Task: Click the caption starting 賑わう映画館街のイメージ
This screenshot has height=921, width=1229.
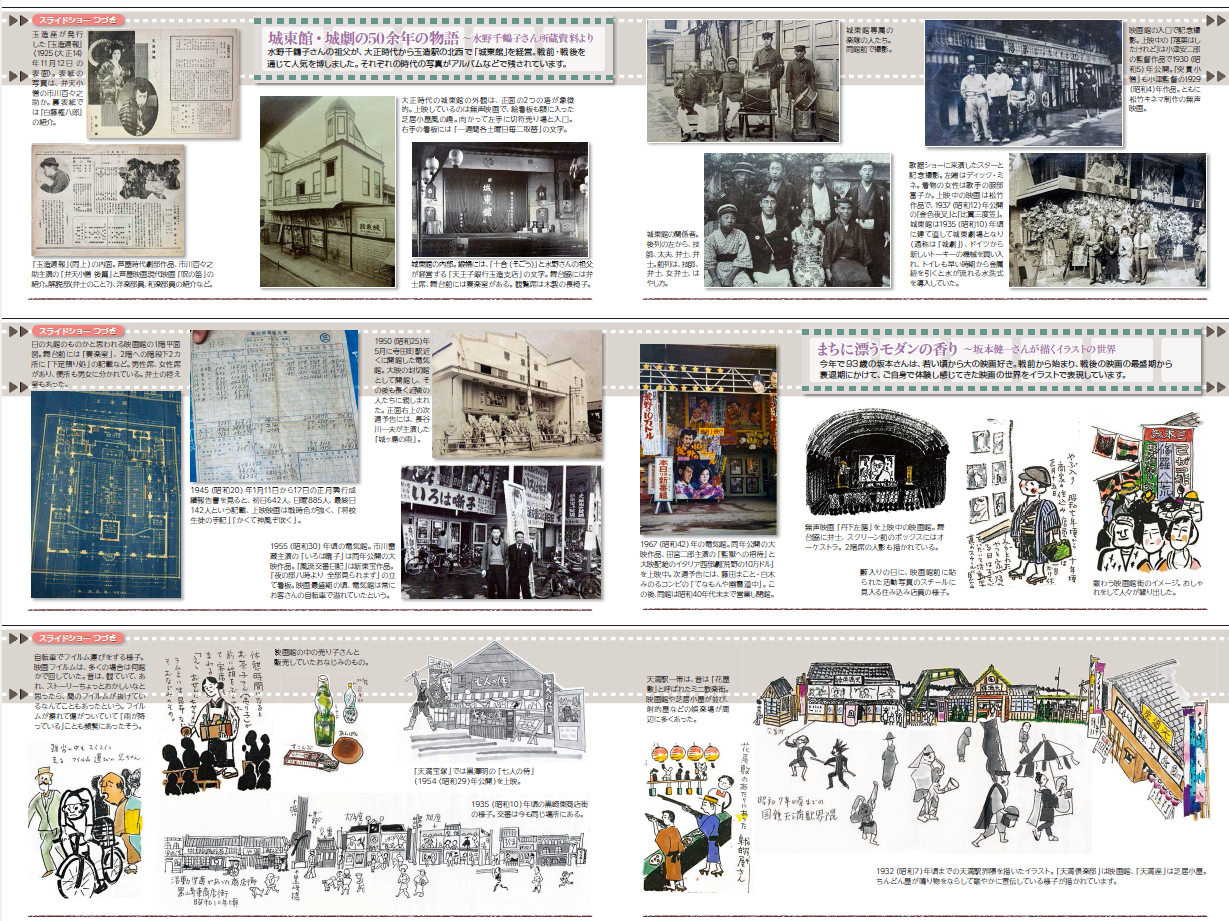Action: pyautogui.click(x=1148, y=587)
